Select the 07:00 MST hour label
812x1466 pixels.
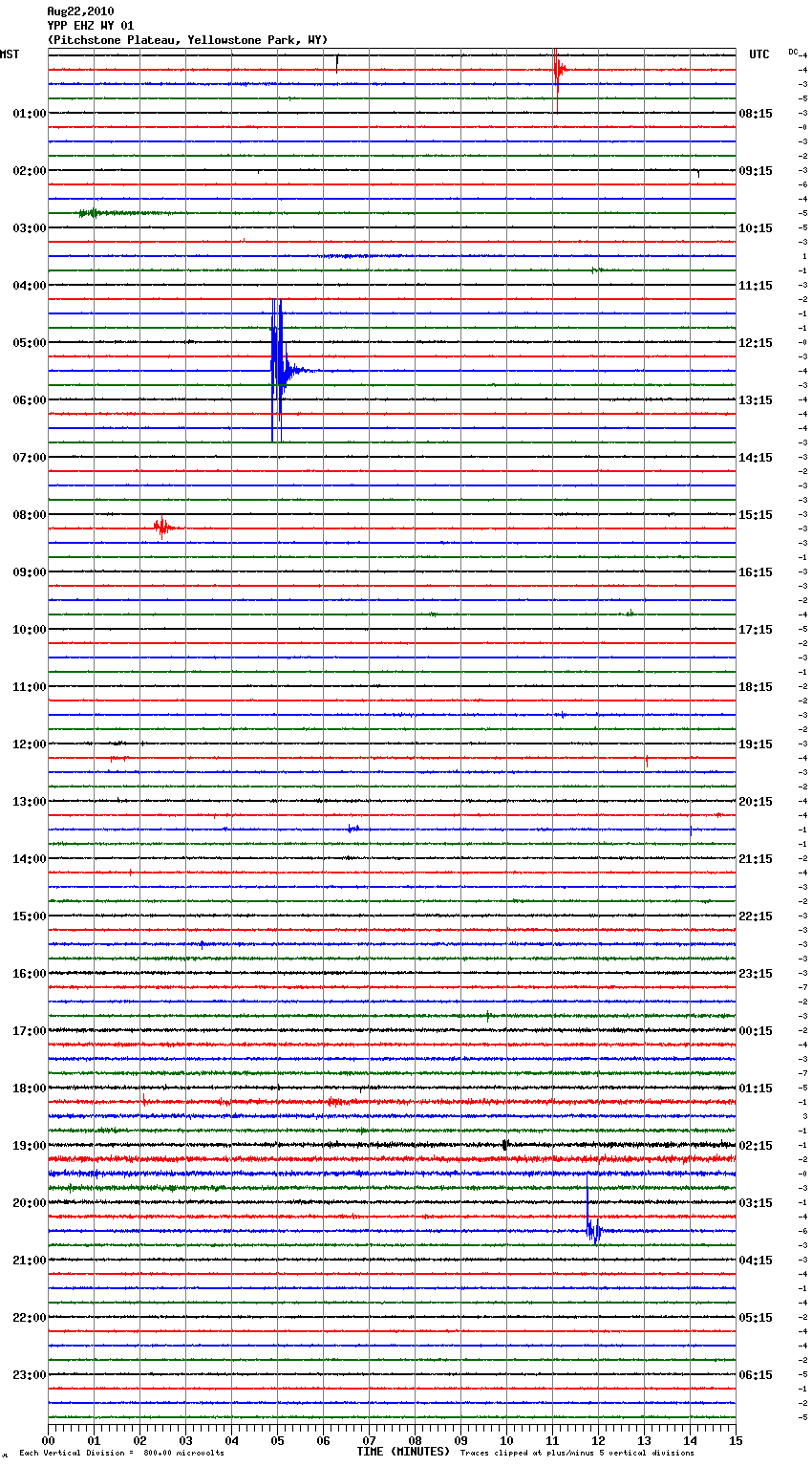pos(30,457)
